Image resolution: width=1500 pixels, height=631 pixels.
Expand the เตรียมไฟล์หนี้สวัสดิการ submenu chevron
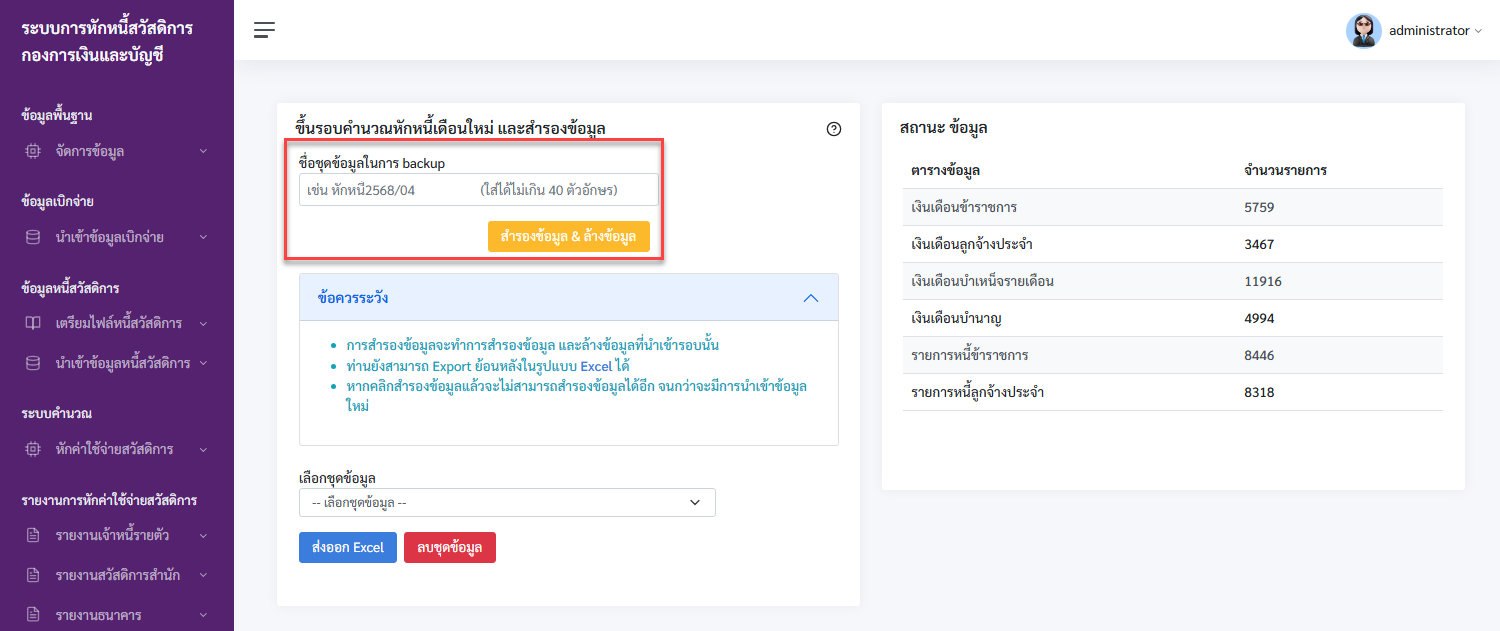point(203,323)
